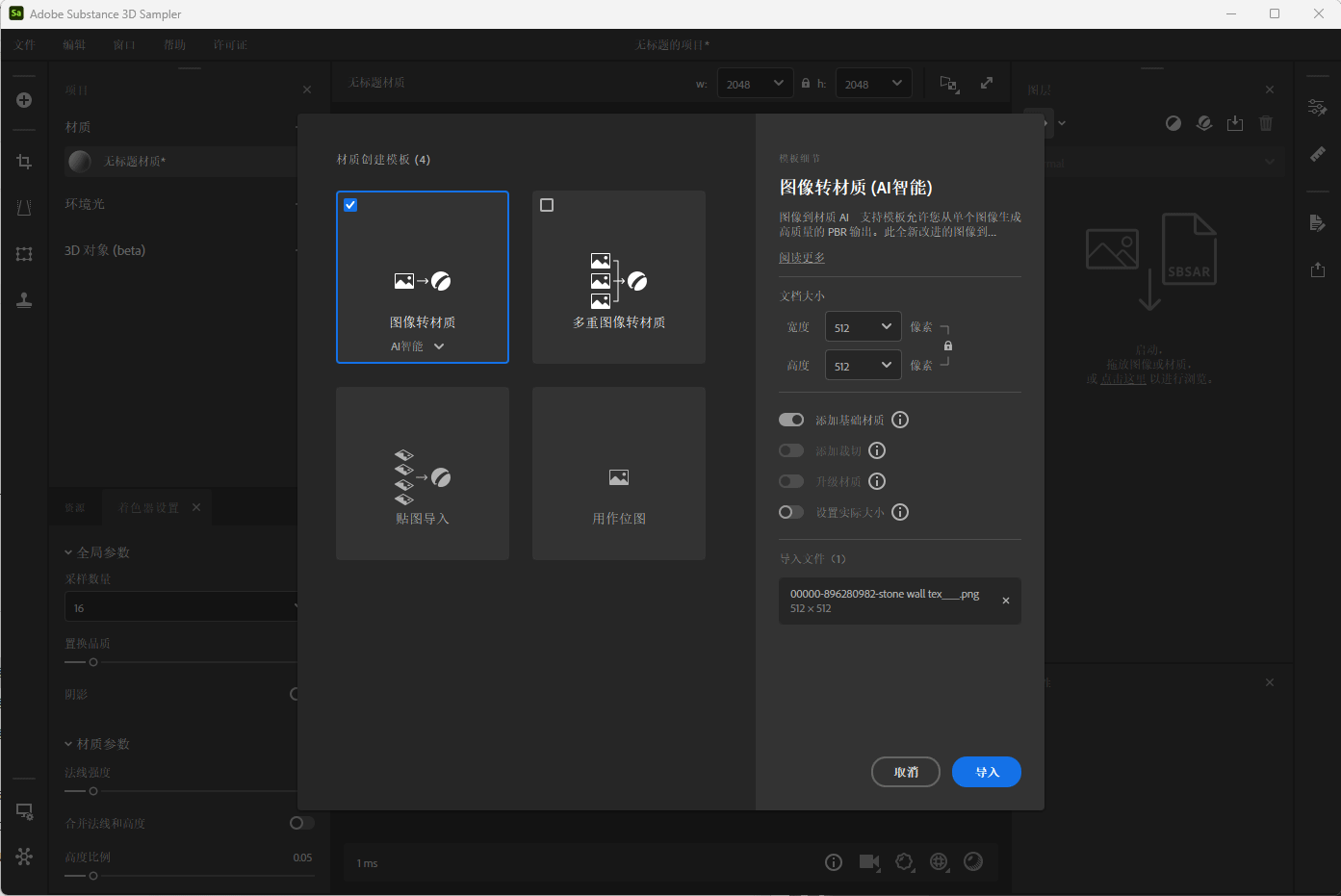Click the add new plus icon in left sidebar
Screen dimensions: 1341x896
pos(24,100)
